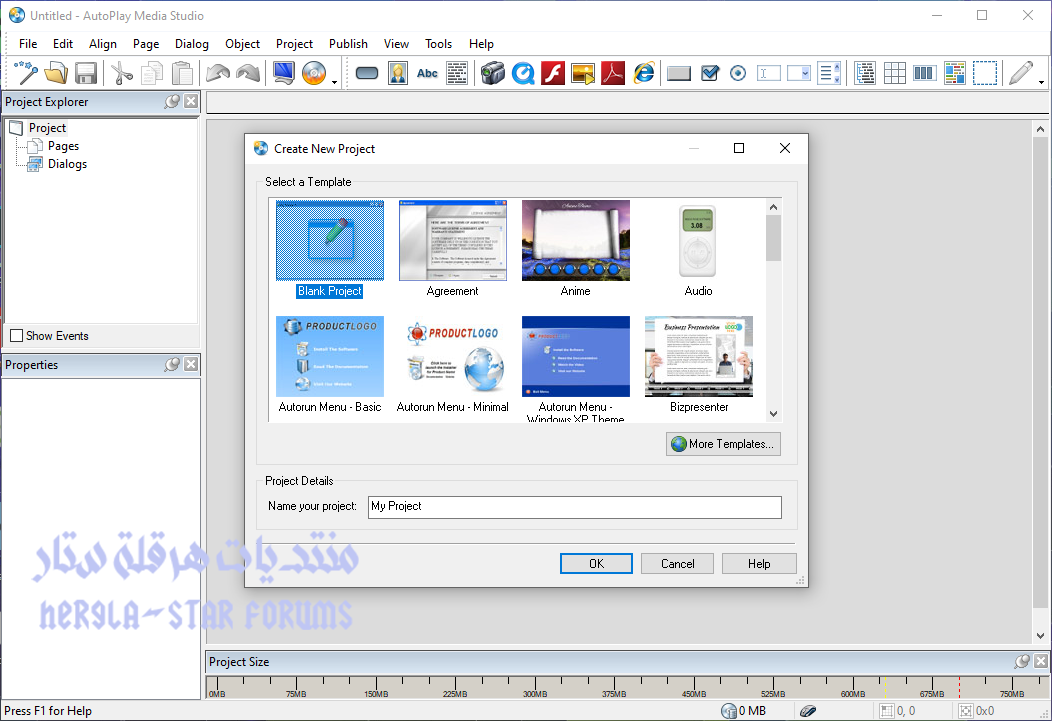
Task: Select the Project root in Project Explorer
Action: [x=47, y=127]
